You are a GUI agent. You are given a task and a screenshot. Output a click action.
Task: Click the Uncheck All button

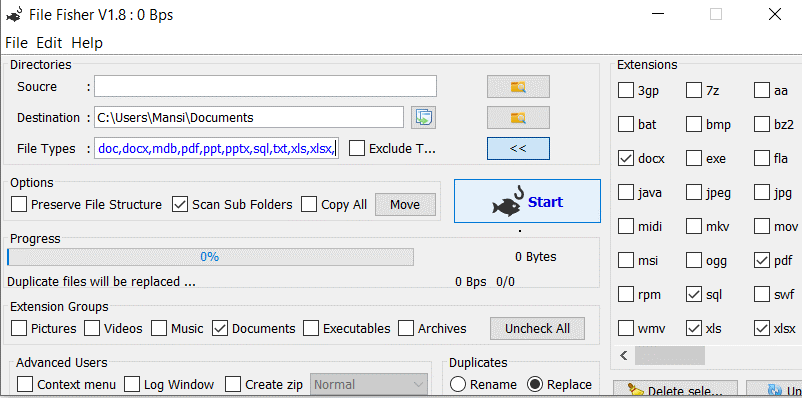click(x=537, y=328)
